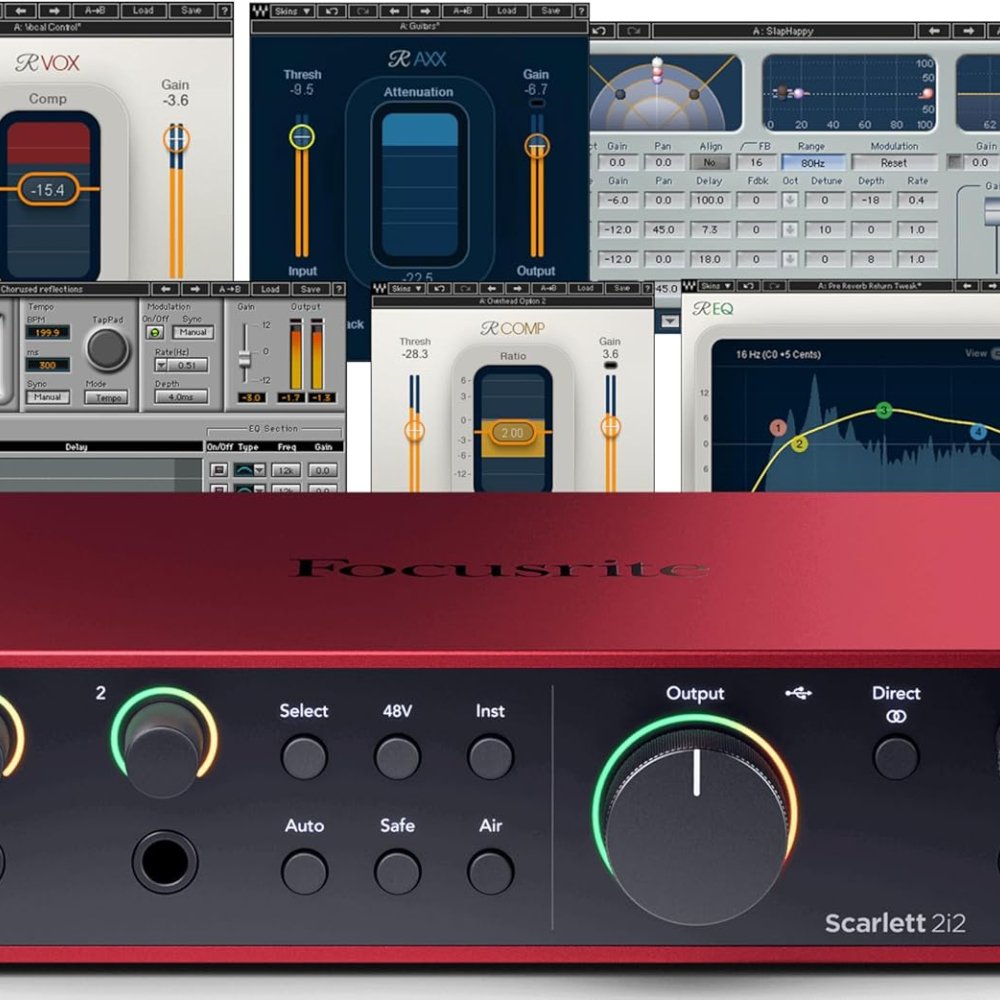Screen dimensions: 1000x1000
Task: Select EQ band 2 node in REQ graph
Action: pyautogui.click(x=799, y=444)
